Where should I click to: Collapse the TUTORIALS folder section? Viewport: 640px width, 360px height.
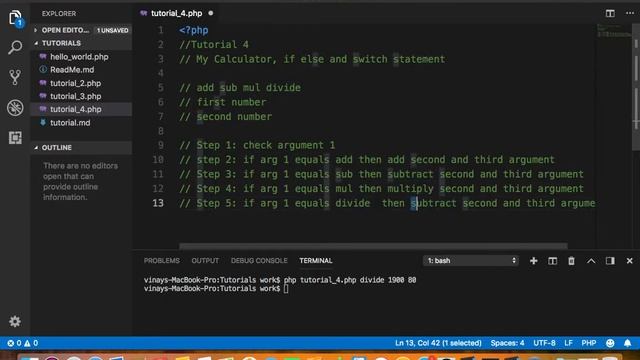[61, 43]
